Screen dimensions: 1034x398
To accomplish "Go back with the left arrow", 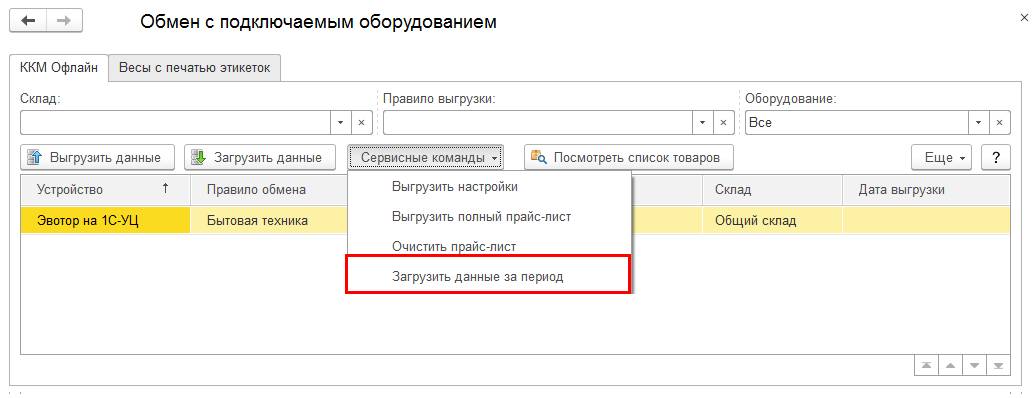I will (28, 20).
